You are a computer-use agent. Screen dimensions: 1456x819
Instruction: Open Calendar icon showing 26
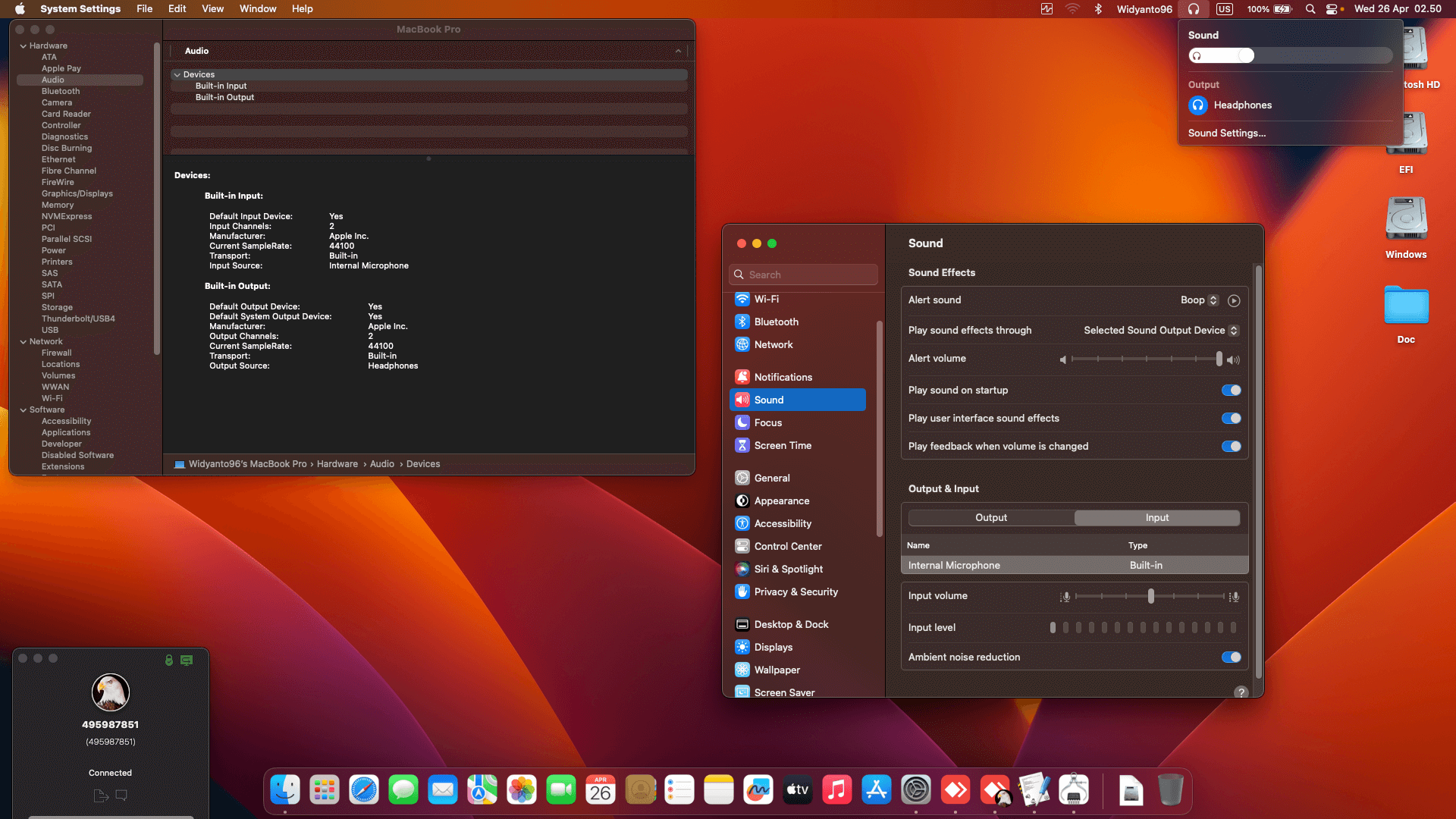[x=601, y=790]
